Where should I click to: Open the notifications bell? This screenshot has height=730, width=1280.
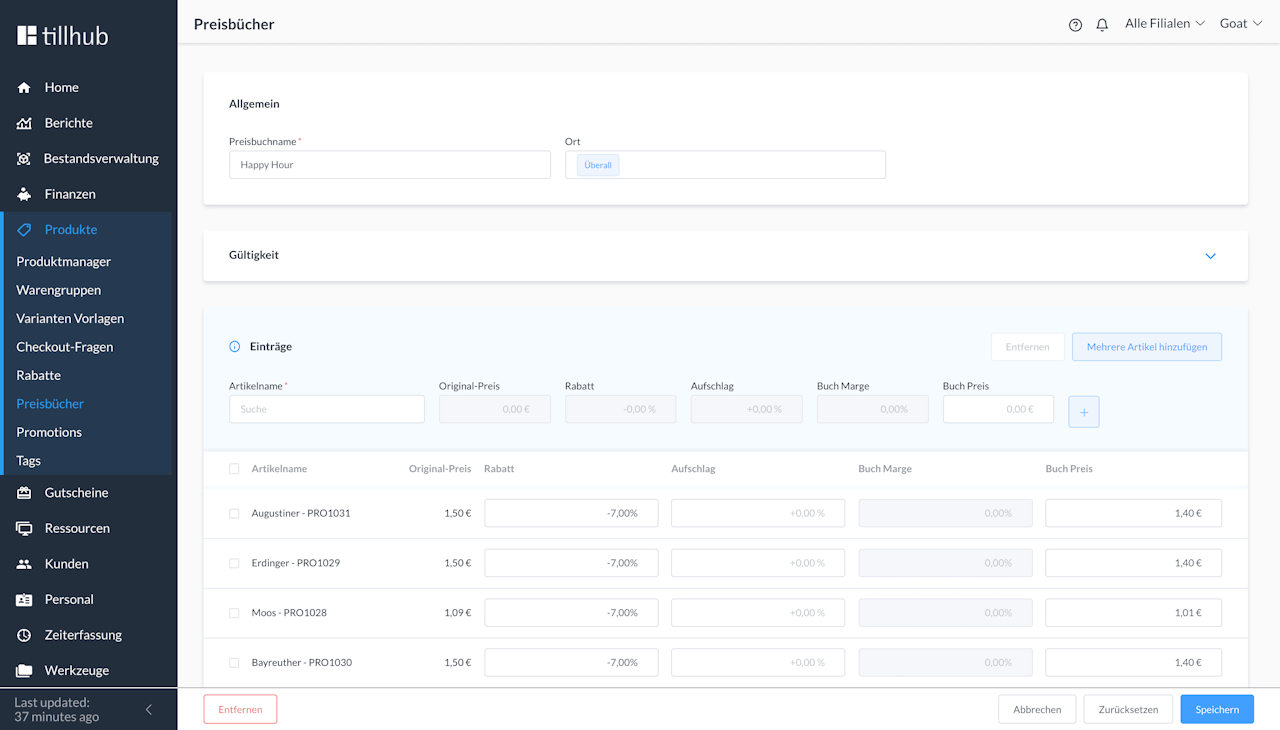point(1102,25)
